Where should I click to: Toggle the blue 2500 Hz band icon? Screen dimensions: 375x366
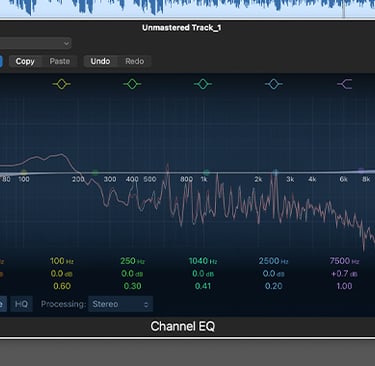274,84
